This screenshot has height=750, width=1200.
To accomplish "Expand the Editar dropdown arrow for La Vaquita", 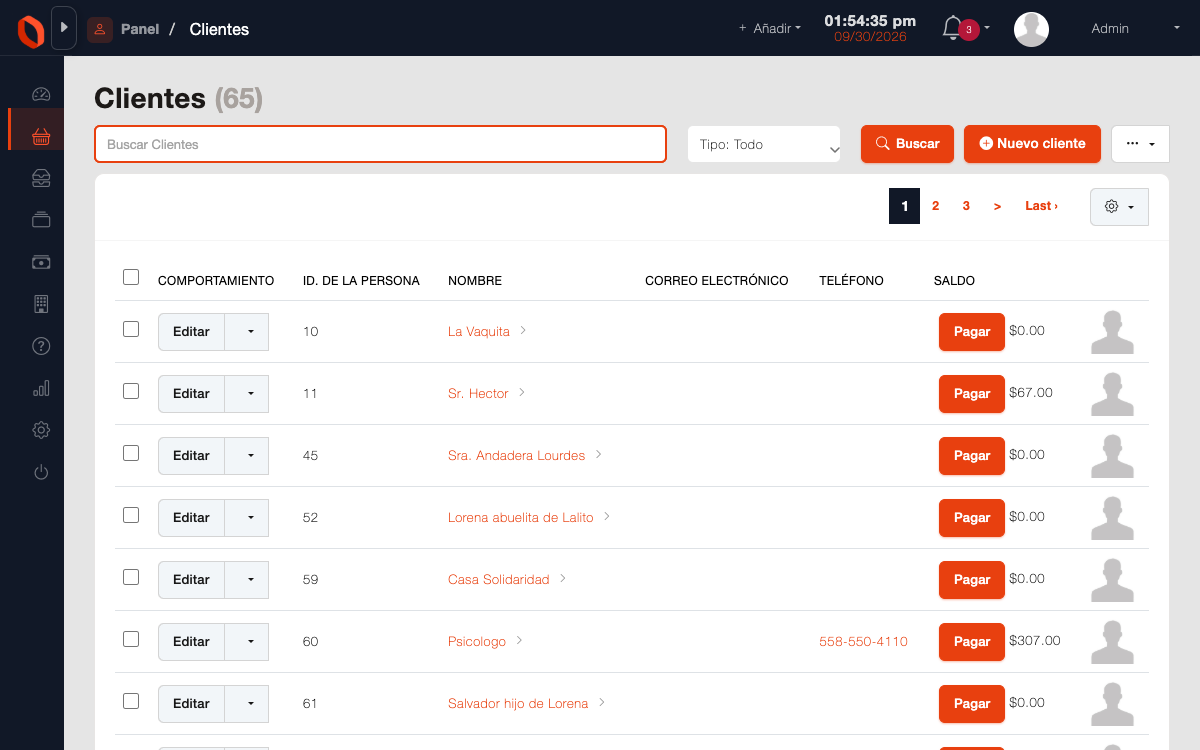I will [x=247, y=332].
